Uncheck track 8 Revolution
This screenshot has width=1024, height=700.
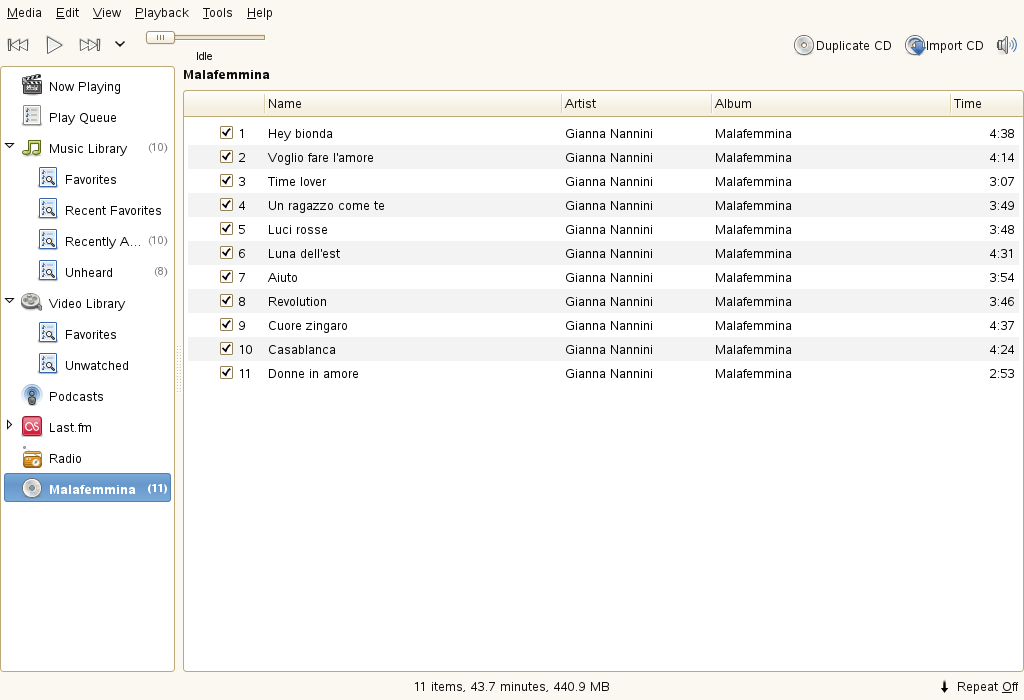pyautogui.click(x=226, y=300)
